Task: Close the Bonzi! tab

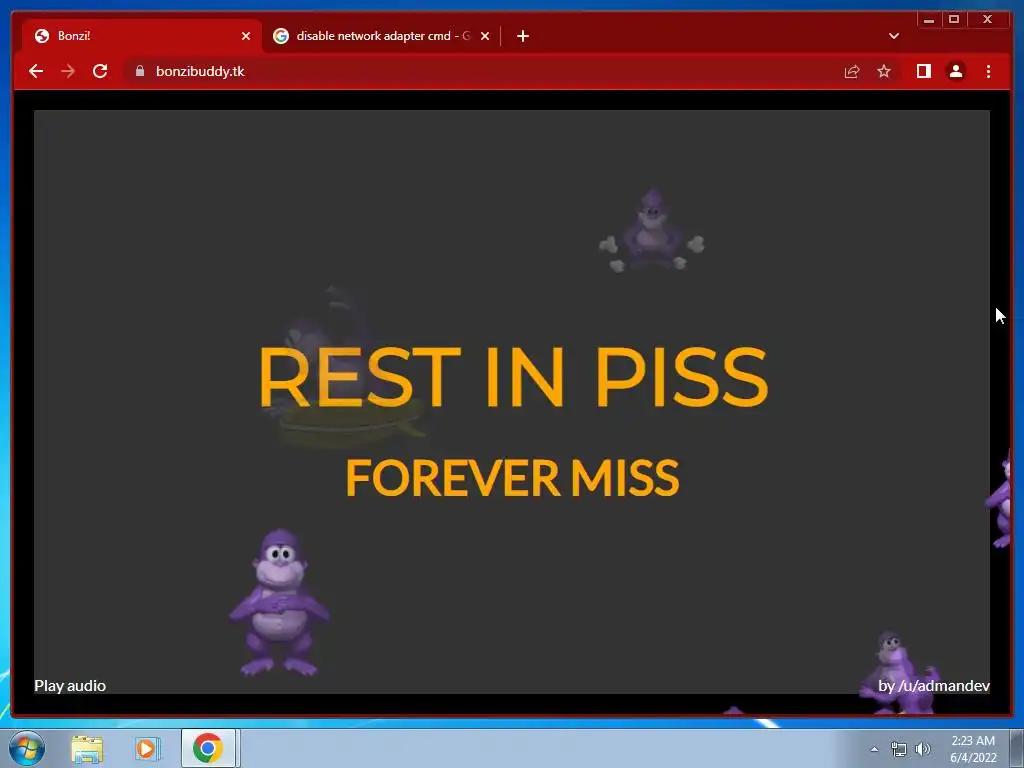Action: (246, 36)
